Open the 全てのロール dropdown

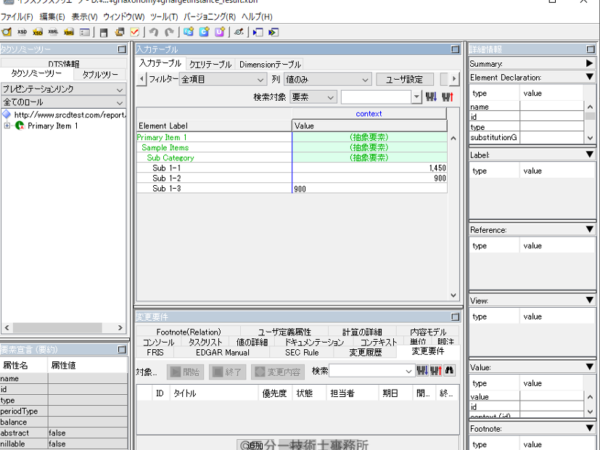point(64,102)
